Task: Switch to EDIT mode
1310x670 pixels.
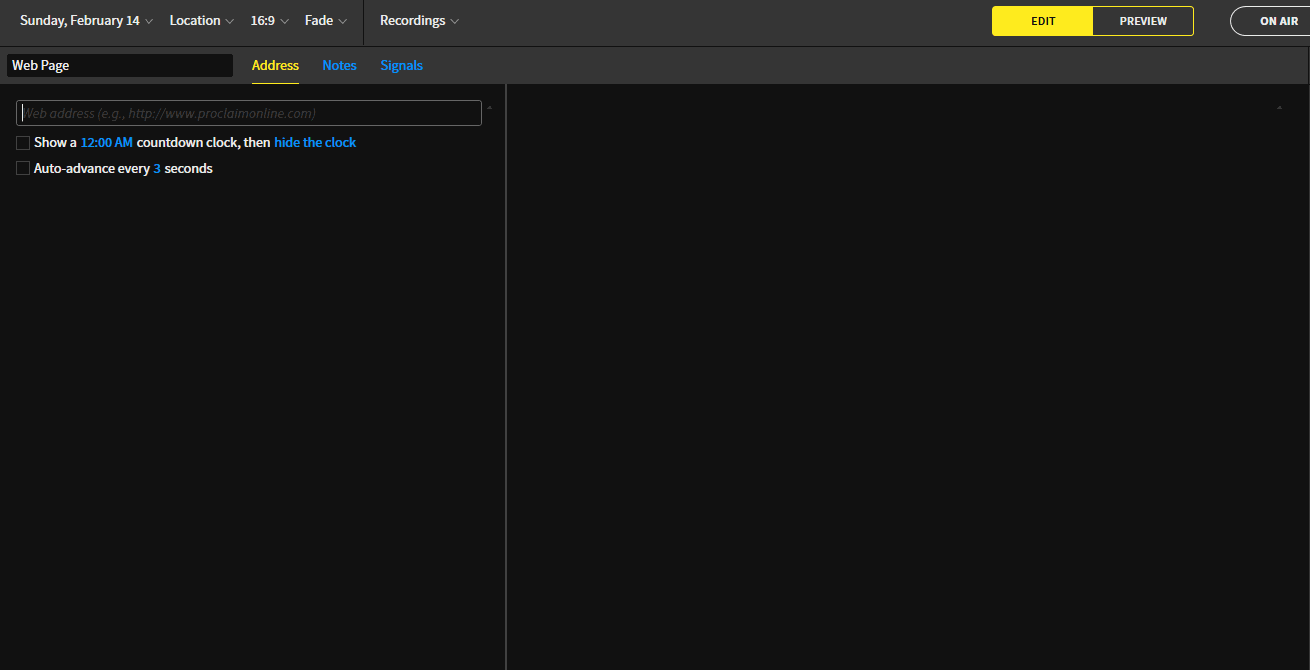Action: click(x=1043, y=21)
